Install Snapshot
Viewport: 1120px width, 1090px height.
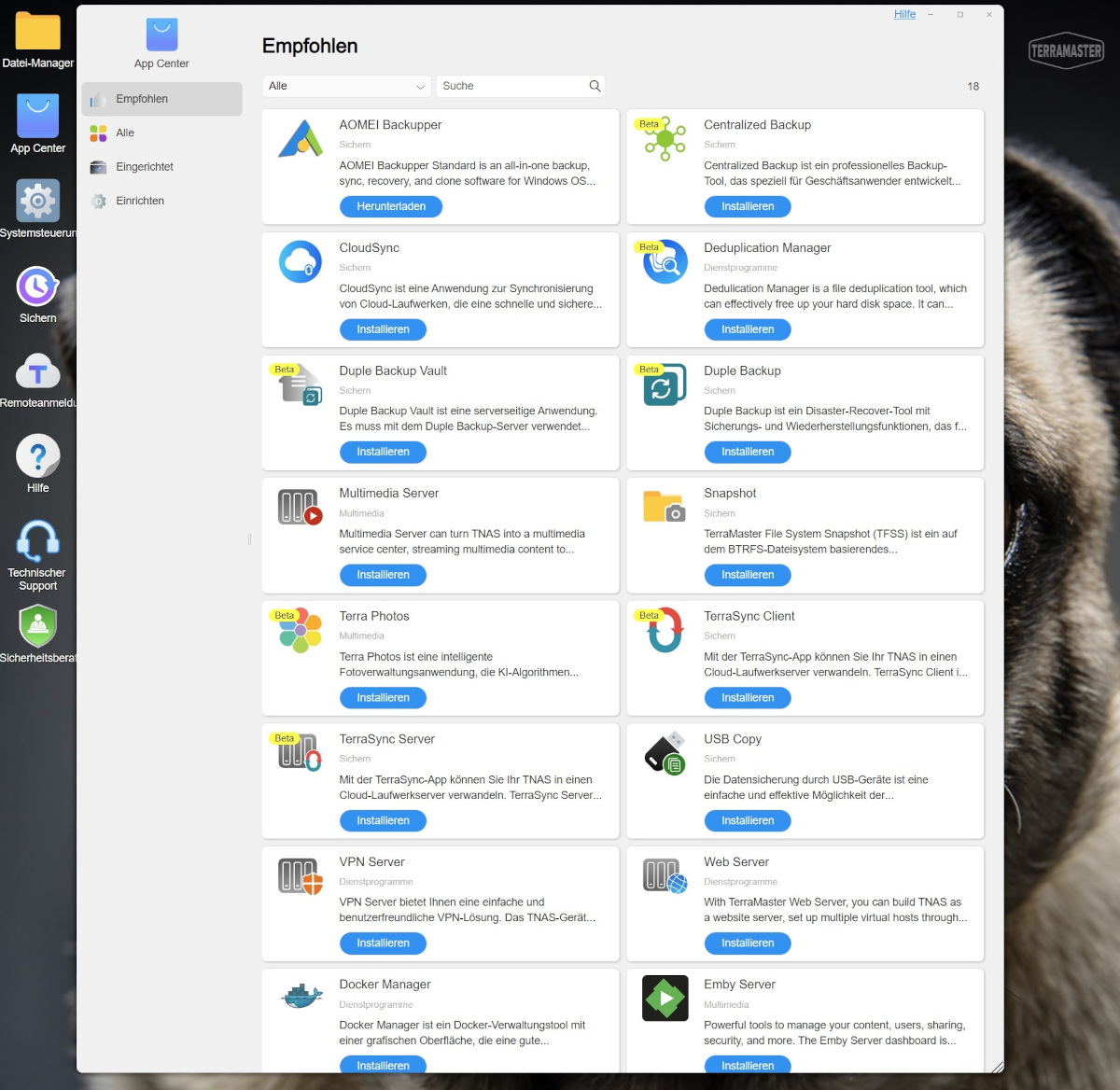(748, 575)
